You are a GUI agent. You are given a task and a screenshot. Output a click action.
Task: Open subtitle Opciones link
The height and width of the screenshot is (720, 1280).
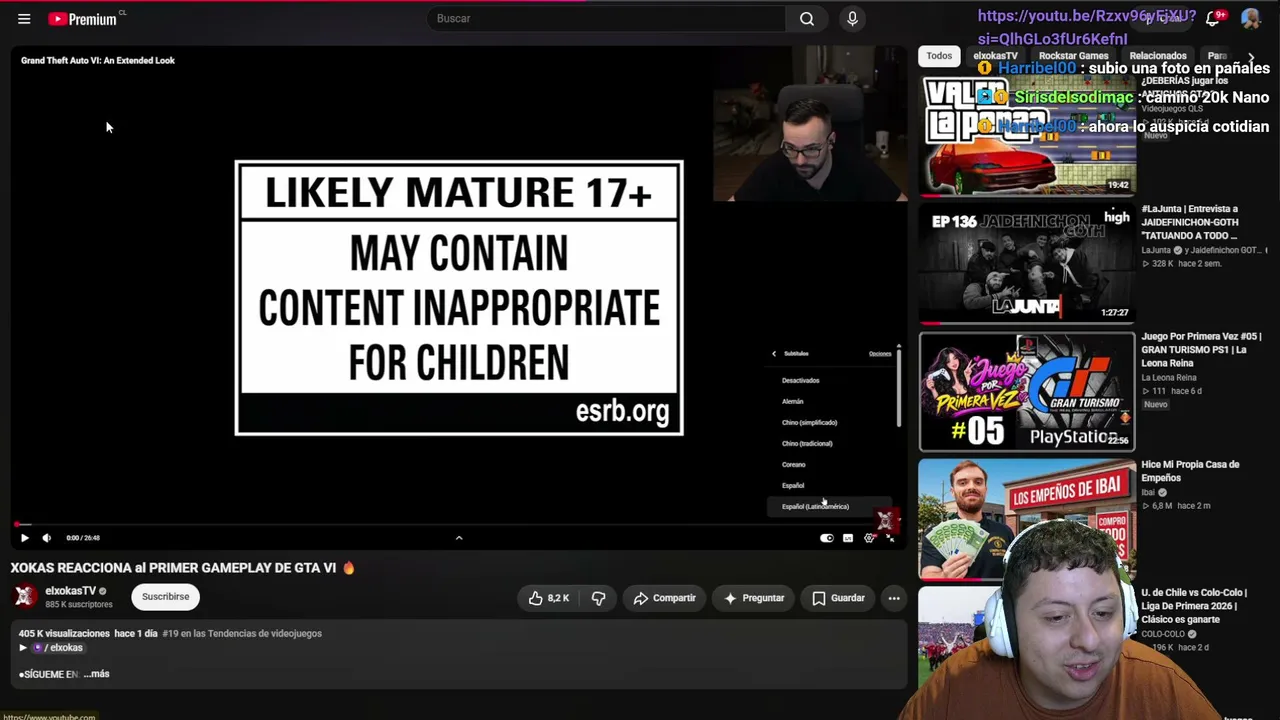click(x=880, y=353)
